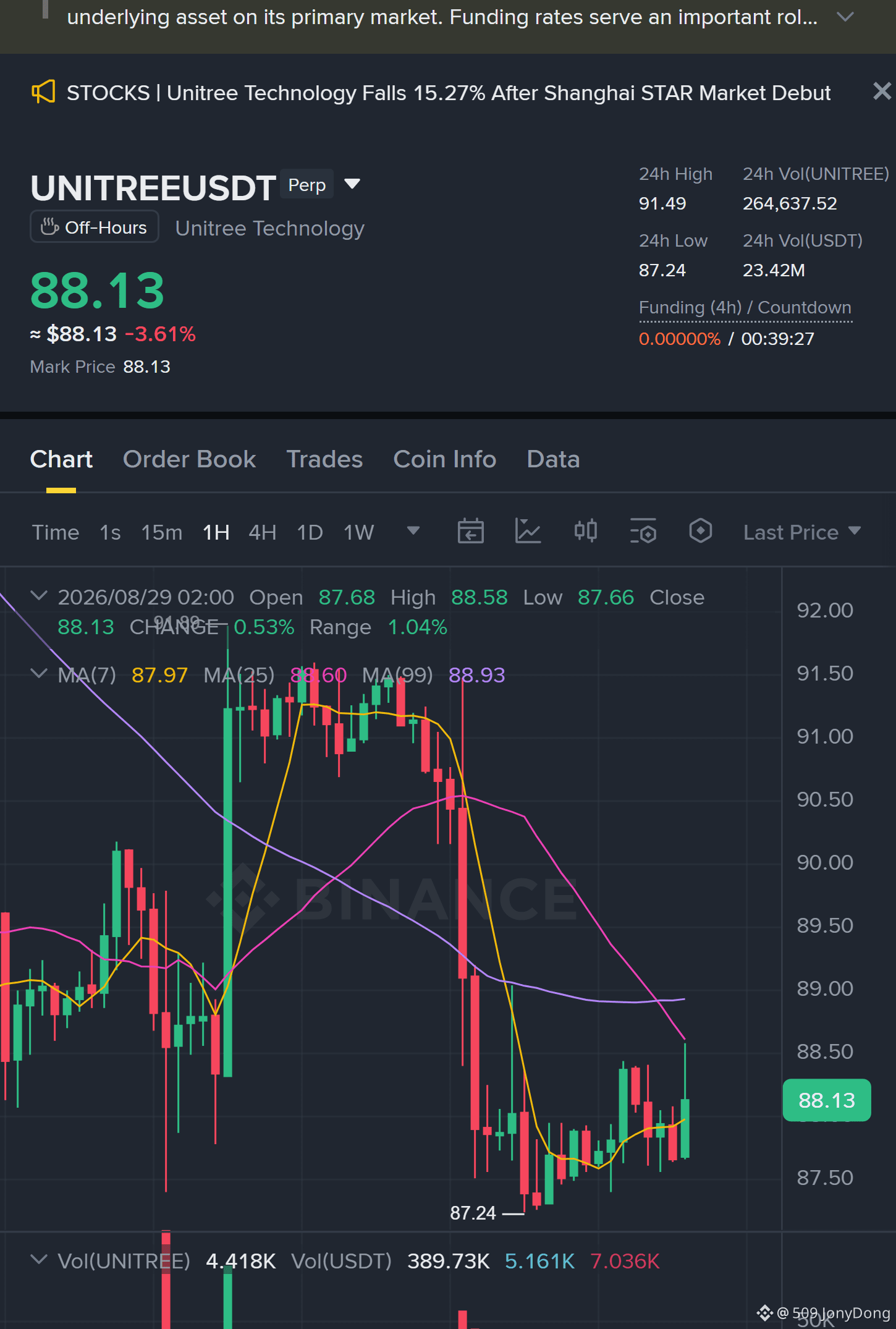
Task: Expand the funding rates notice chevron
Action: [845, 17]
